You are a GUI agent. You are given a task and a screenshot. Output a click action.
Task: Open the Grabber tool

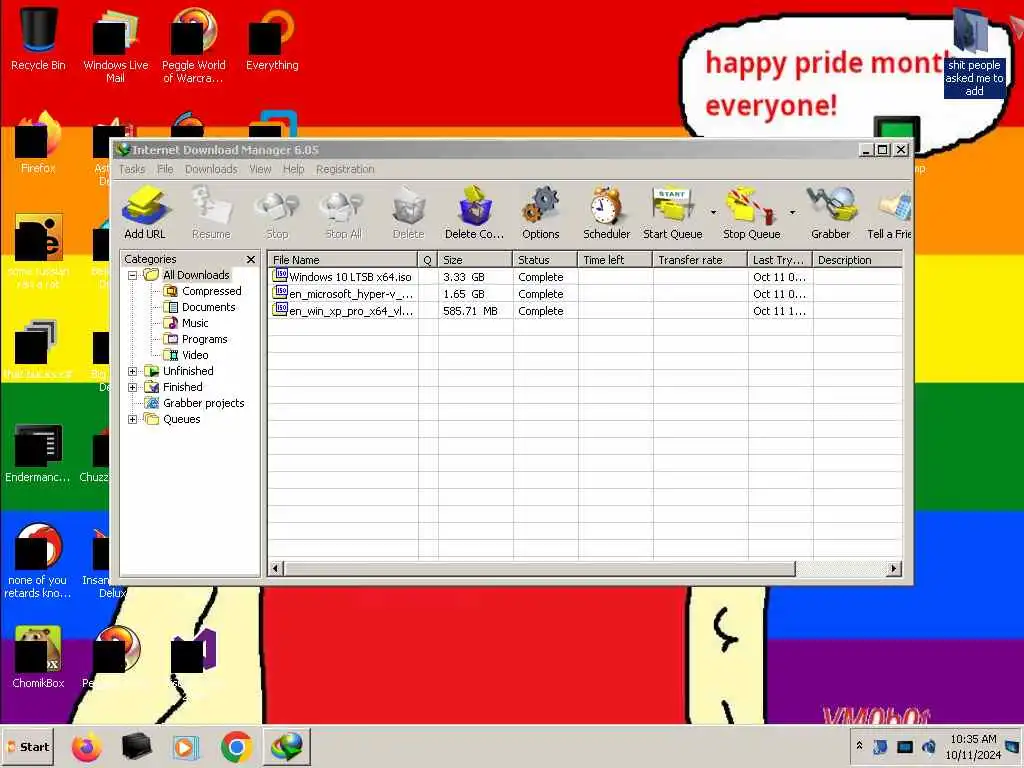click(831, 212)
